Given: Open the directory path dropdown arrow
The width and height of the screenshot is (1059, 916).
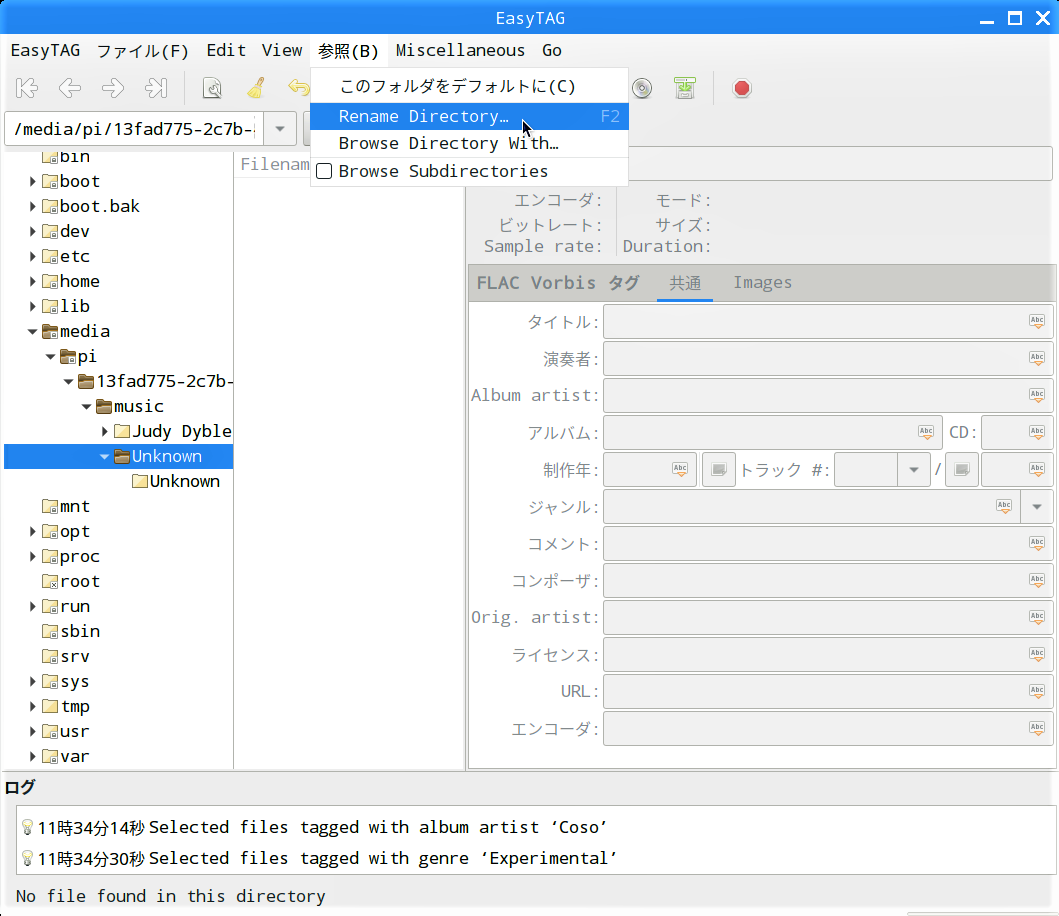Looking at the screenshot, I should click(x=280, y=128).
